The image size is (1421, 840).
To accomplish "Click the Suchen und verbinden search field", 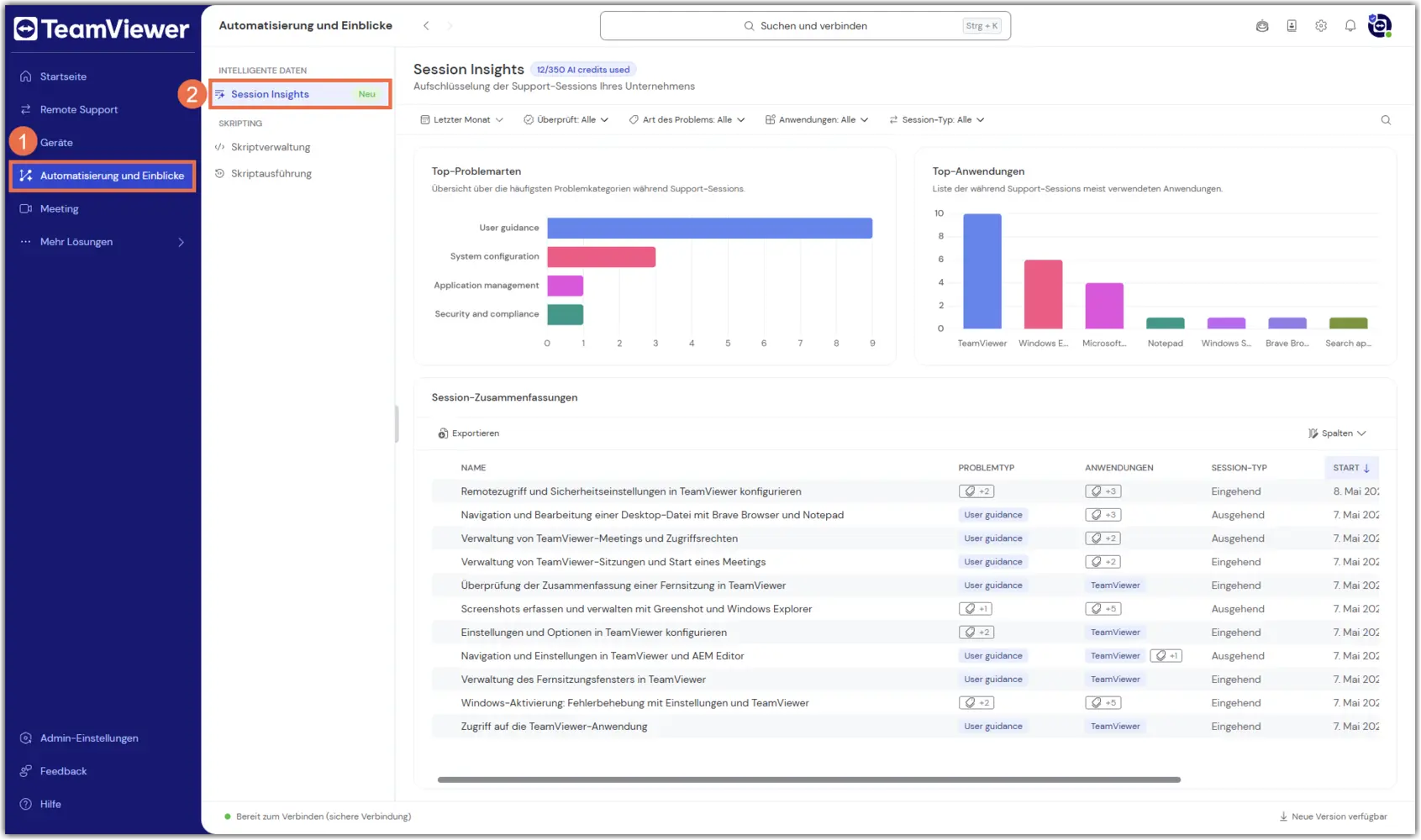I will click(805, 26).
